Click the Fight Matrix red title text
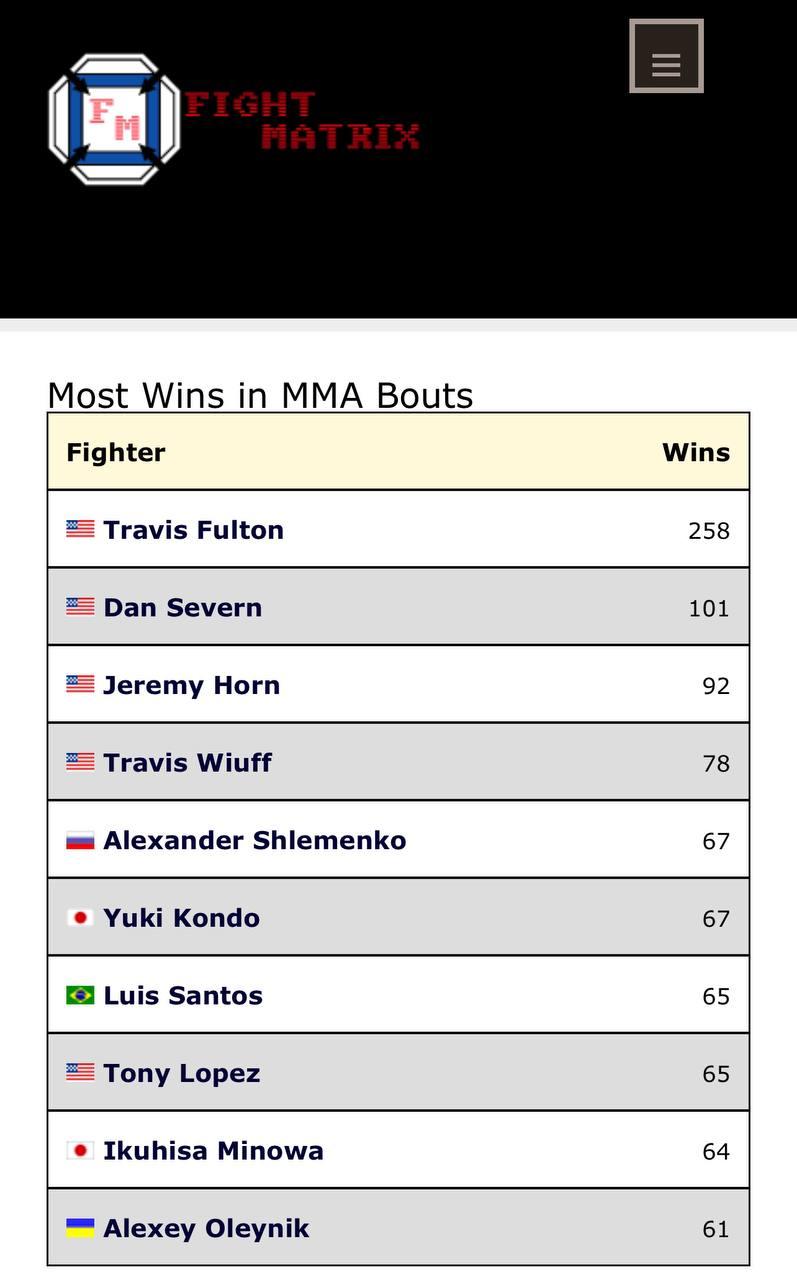The image size is (797, 1280). pos(300,120)
